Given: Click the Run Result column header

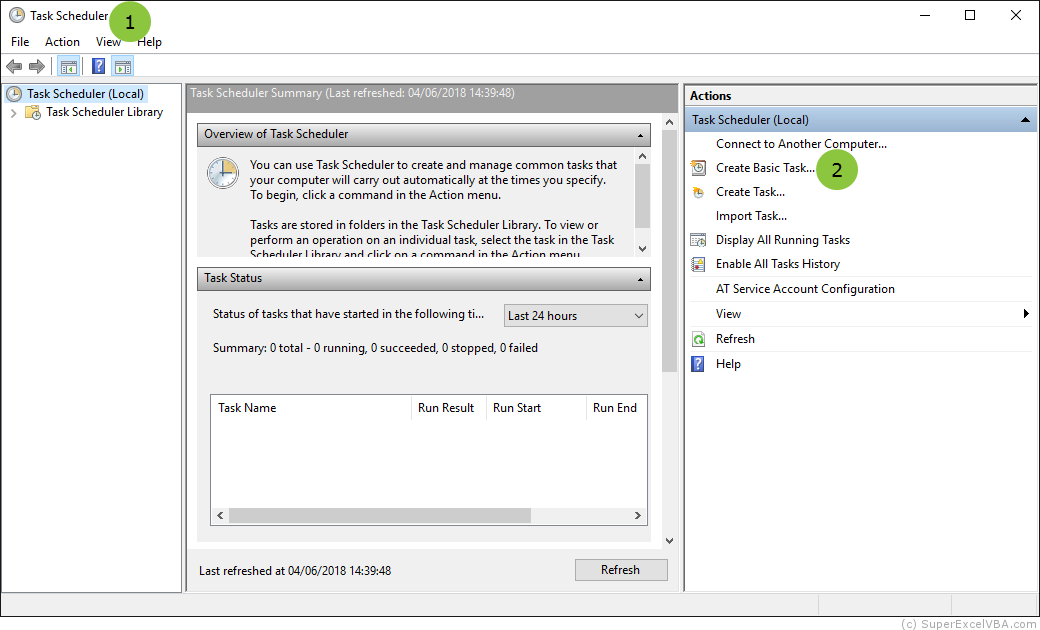Looking at the screenshot, I should tap(449, 408).
